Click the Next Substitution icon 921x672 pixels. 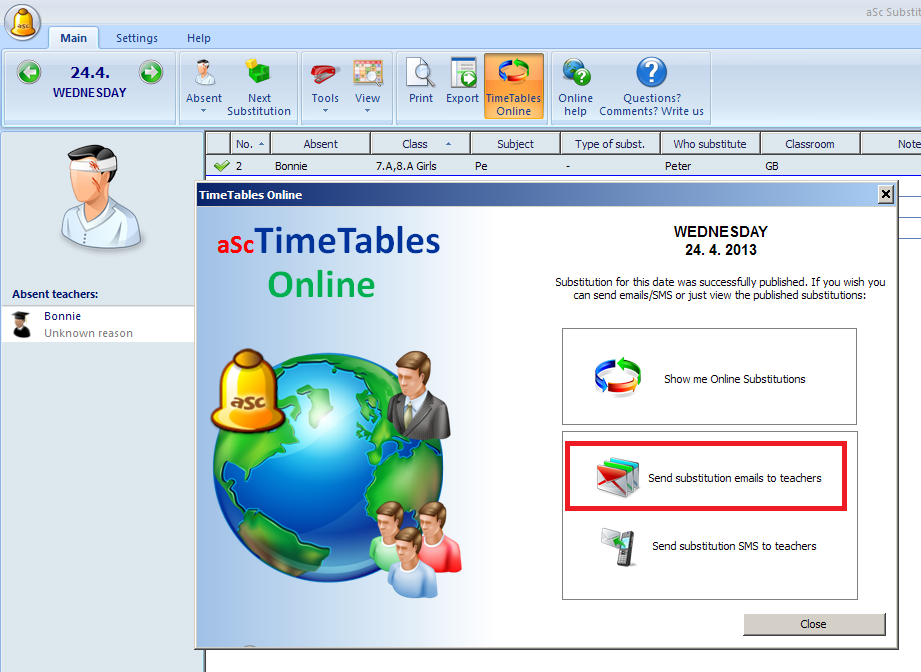tap(259, 86)
